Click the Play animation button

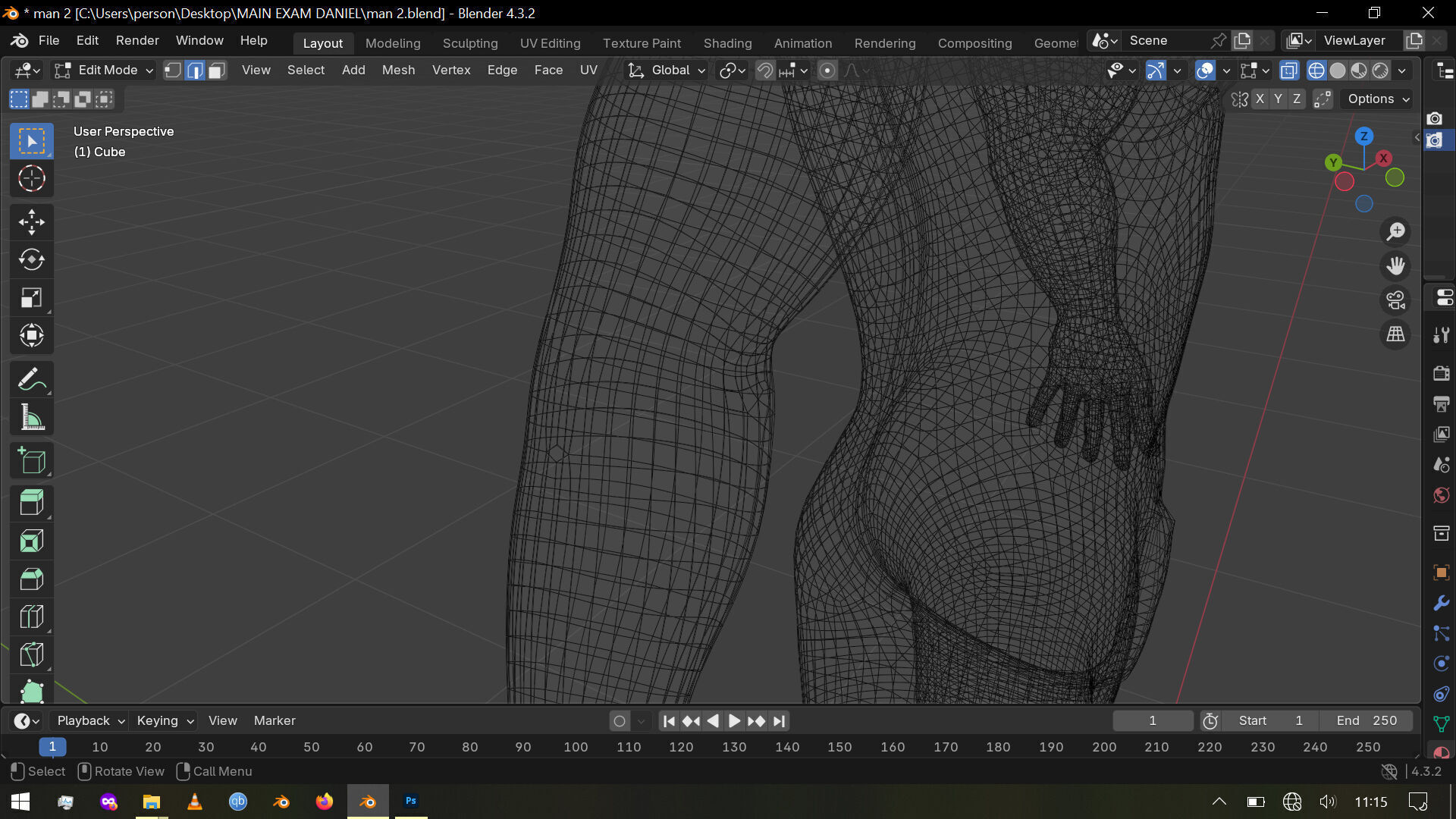[x=734, y=721]
